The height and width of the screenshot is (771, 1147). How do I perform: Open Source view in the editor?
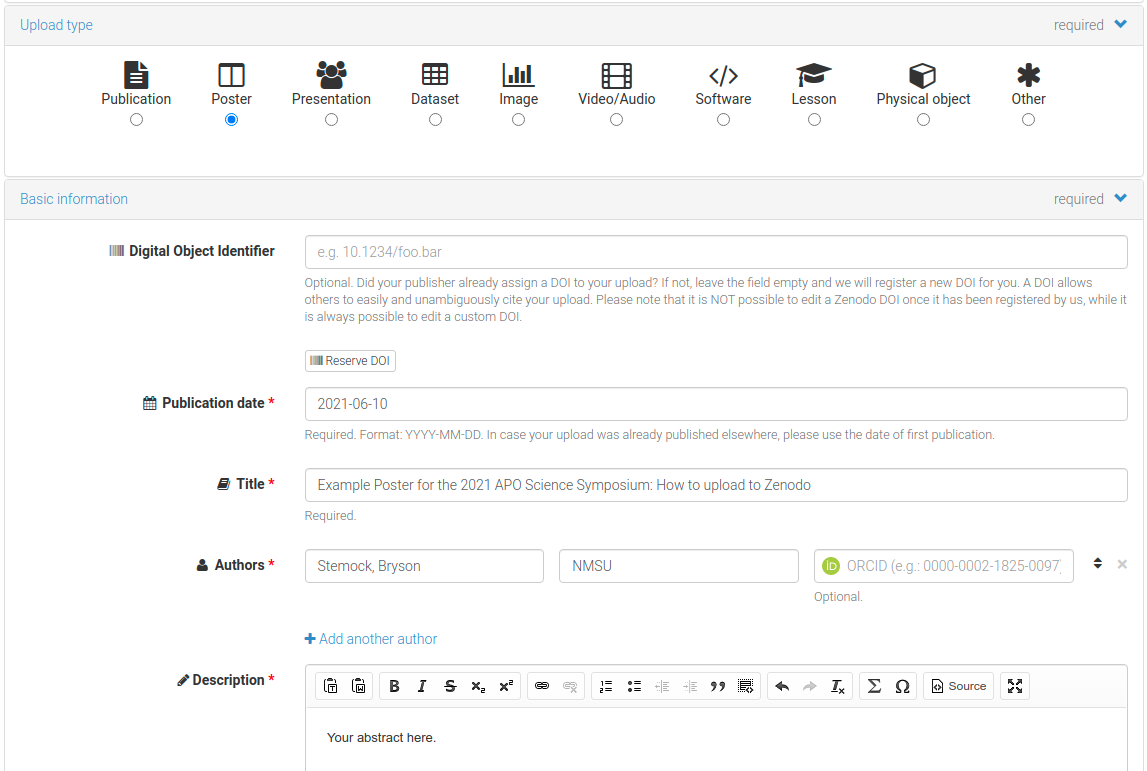(x=958, y=686)
